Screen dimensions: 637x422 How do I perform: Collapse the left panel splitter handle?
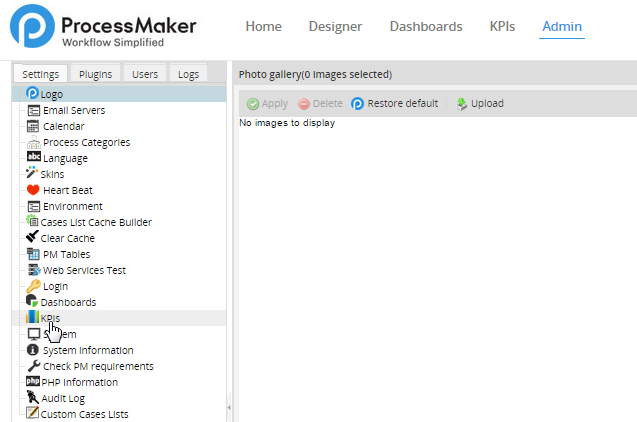pyautogui.click(x=229, y=407)
